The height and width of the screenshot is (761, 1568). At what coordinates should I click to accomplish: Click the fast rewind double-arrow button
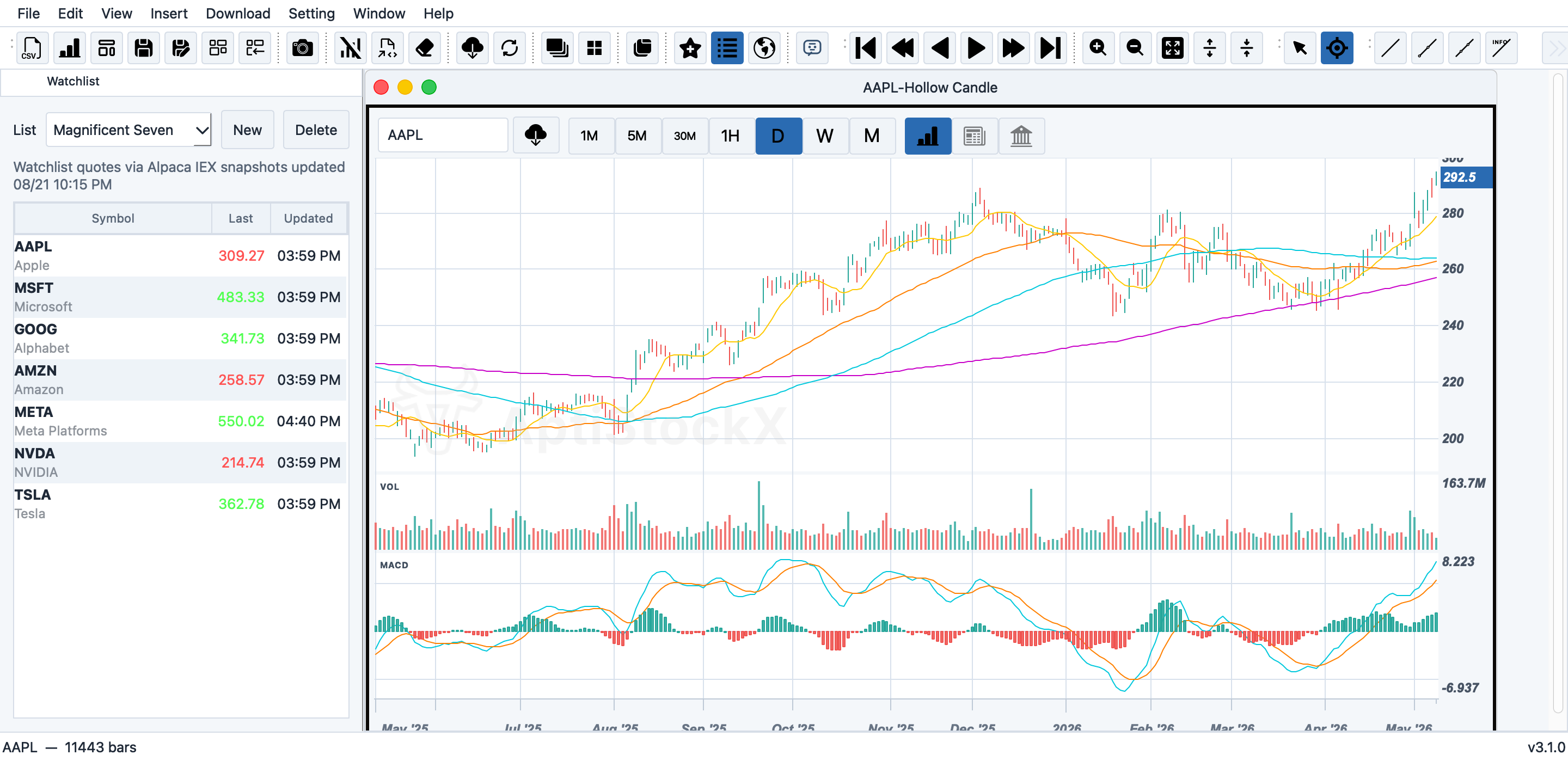903,48
